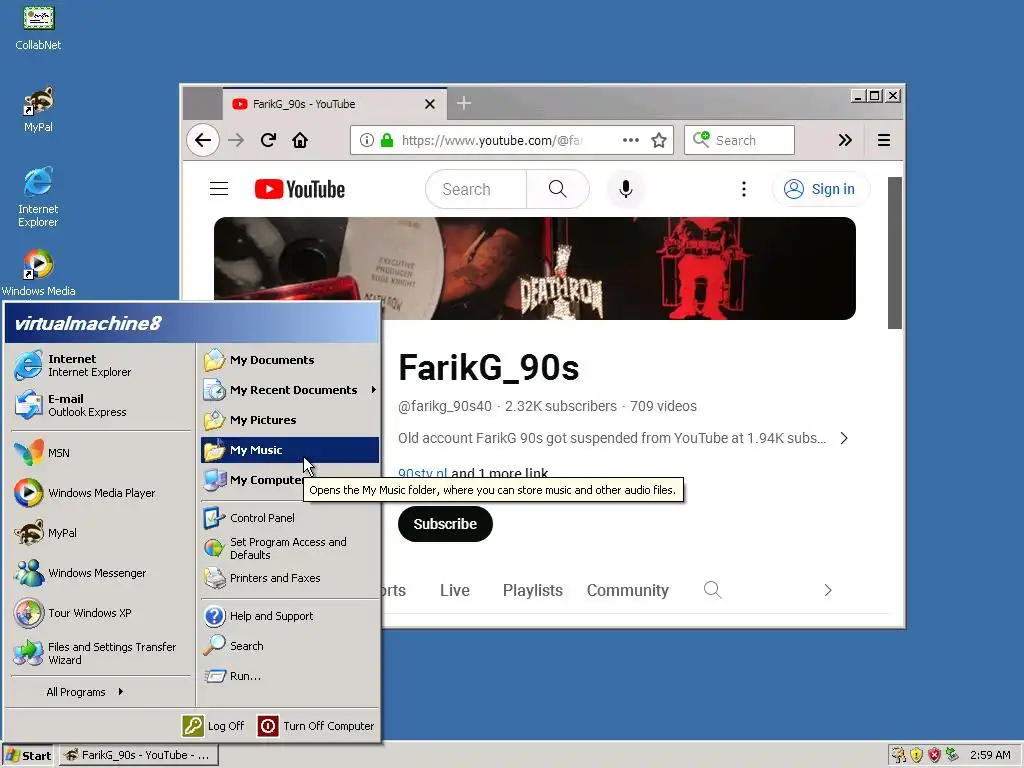Switch to the Community tab

pos(628,590)
